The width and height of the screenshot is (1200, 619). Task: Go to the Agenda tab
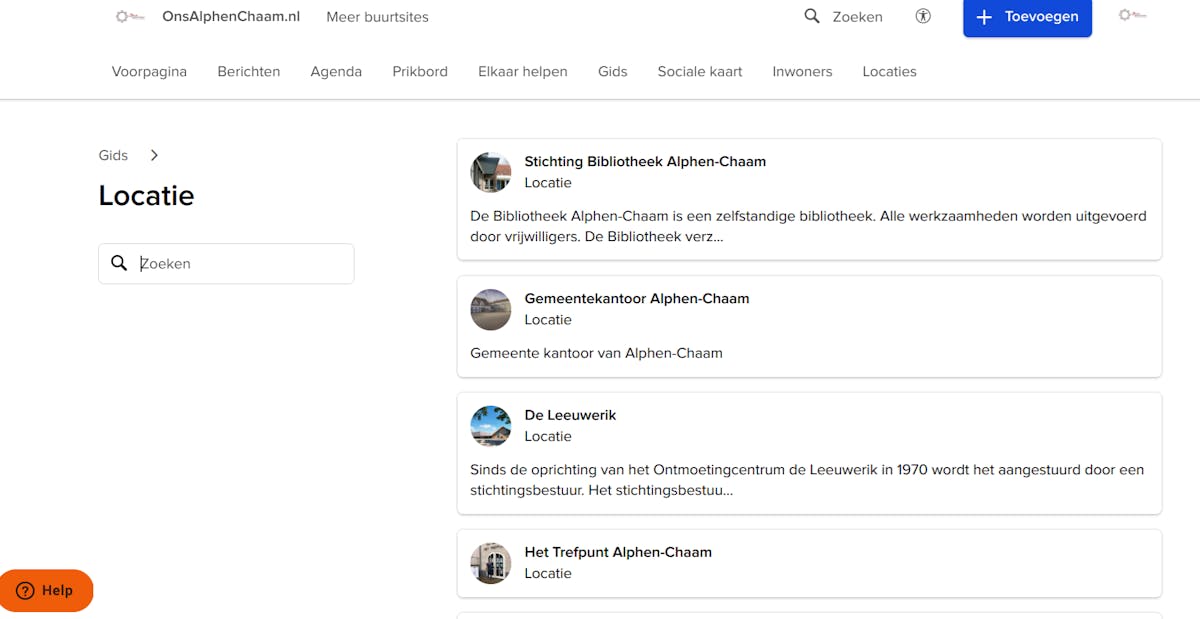pyautogui.click(x=336, y=71)
